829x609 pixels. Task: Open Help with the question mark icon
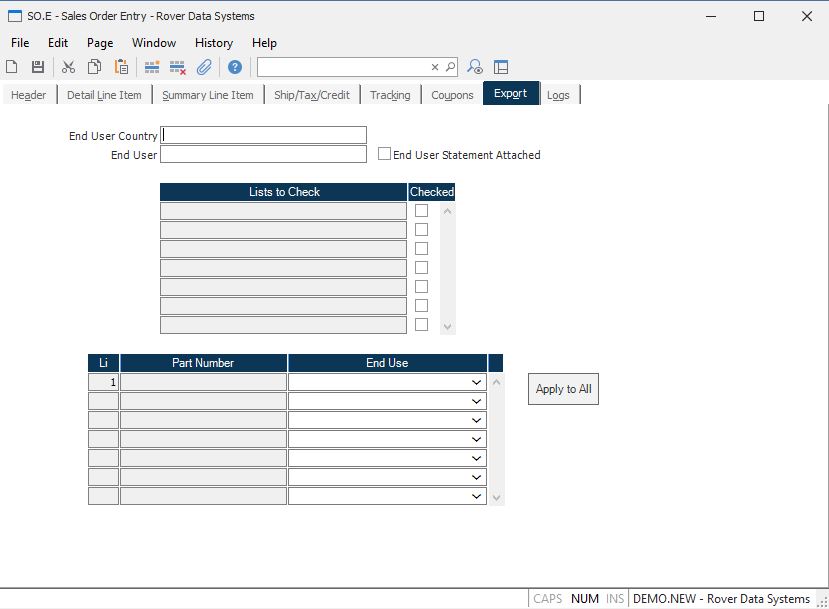pyautogui.click(x=234, y=67)
